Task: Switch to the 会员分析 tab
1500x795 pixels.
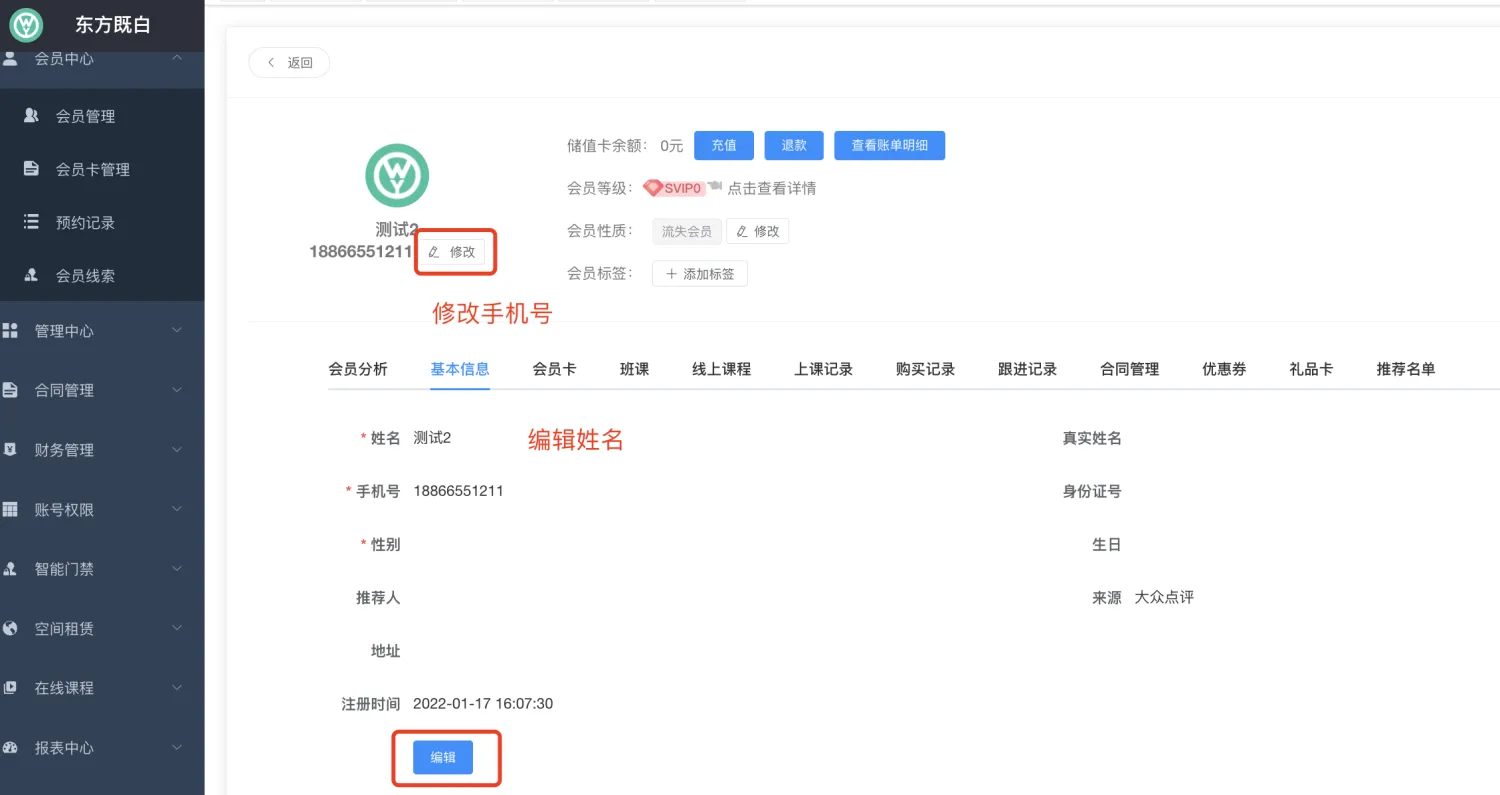Action: [x=358, y=369]
